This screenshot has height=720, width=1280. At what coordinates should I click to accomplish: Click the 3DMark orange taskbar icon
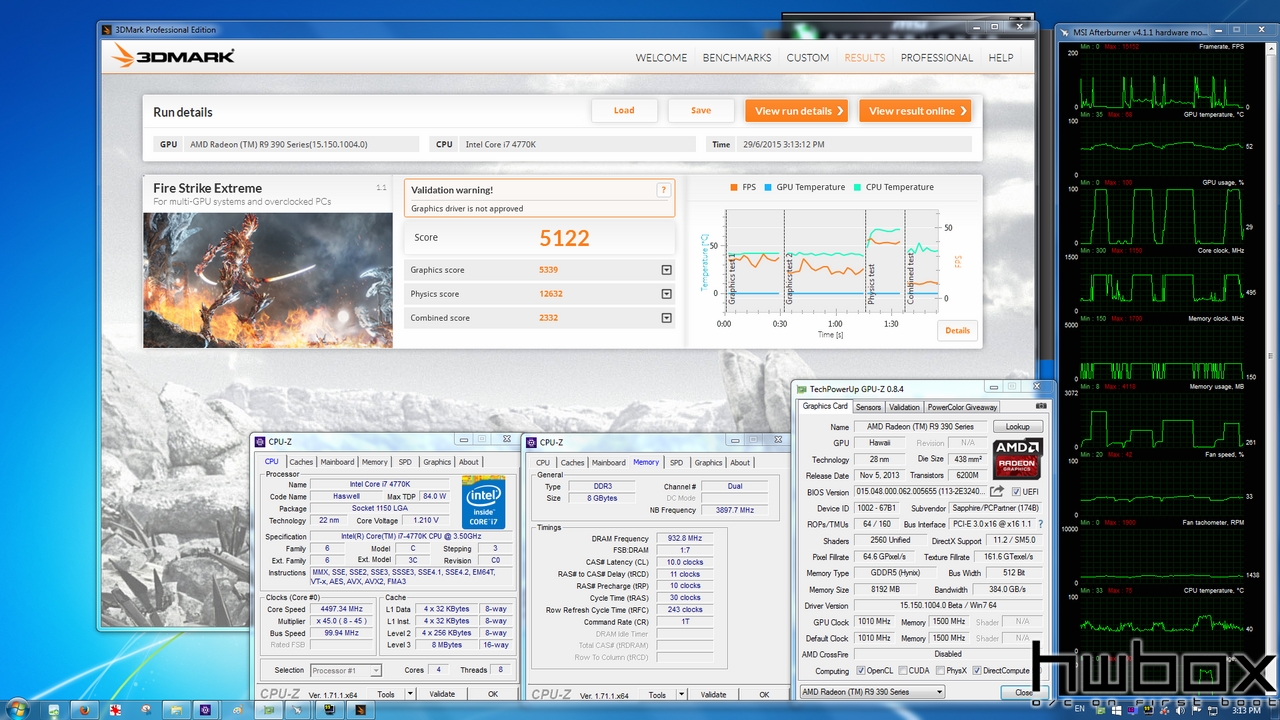click(x=359, y=710)
